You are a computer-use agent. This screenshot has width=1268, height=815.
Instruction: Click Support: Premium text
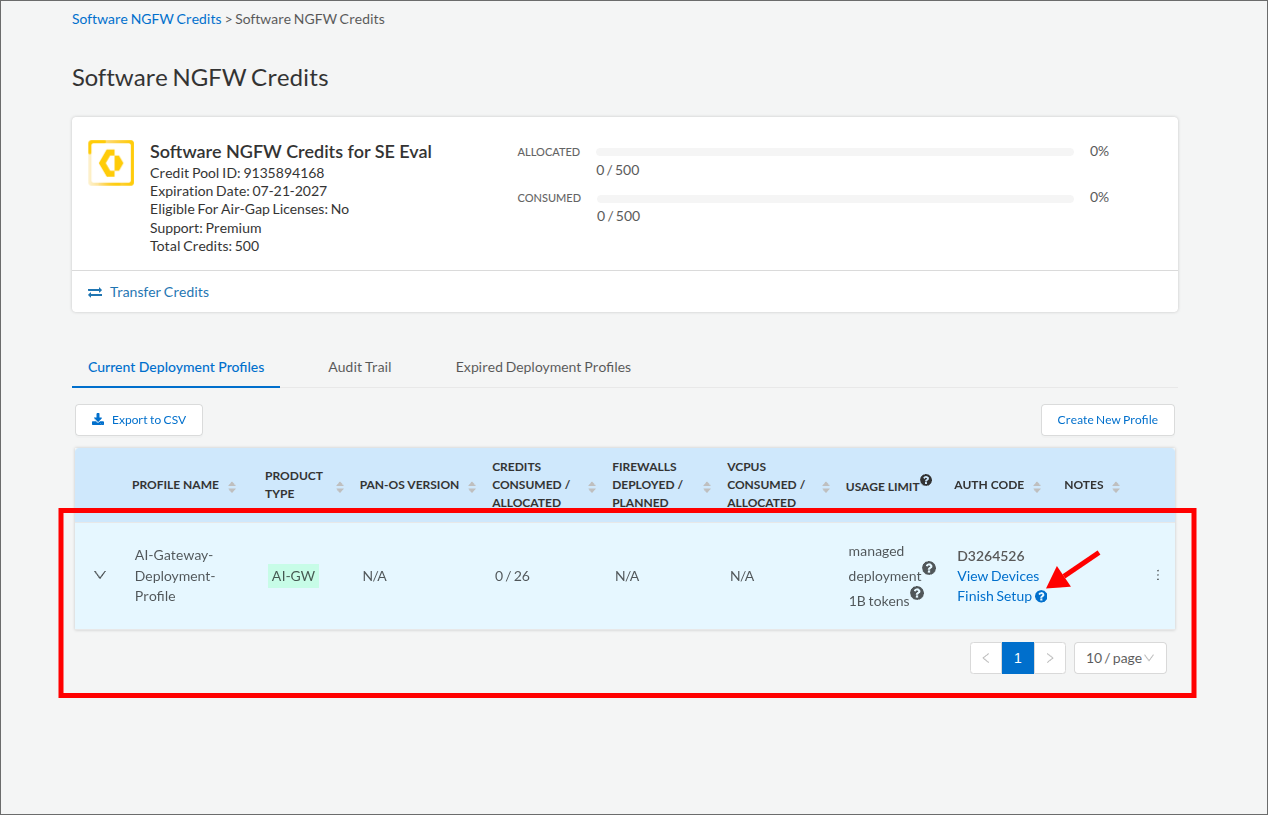click(x=206, y=228)
